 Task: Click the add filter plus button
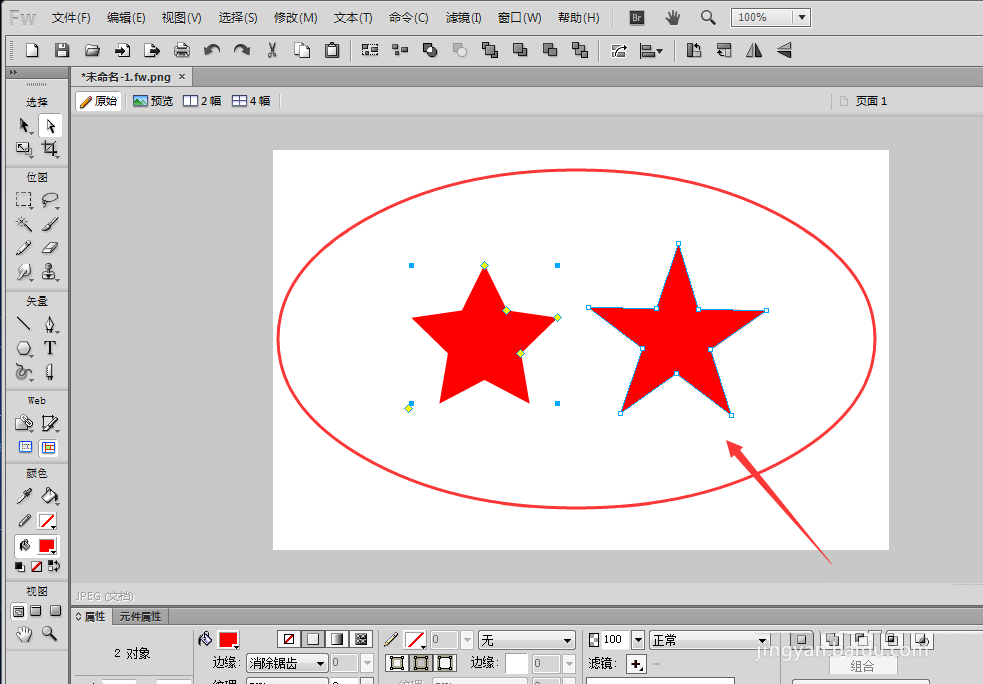tap(635, 663)
